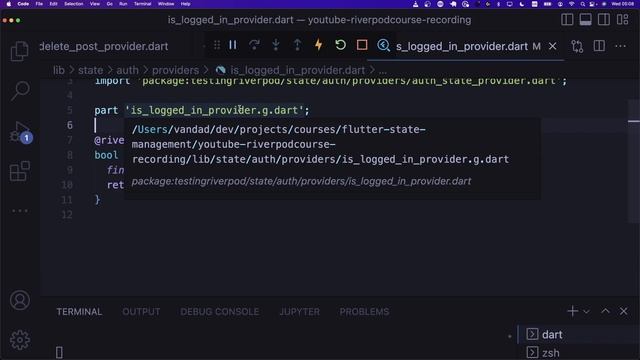This screenshot has width=640, height=360.
Task: Open the Accounts menu
Action: point(20,300)
